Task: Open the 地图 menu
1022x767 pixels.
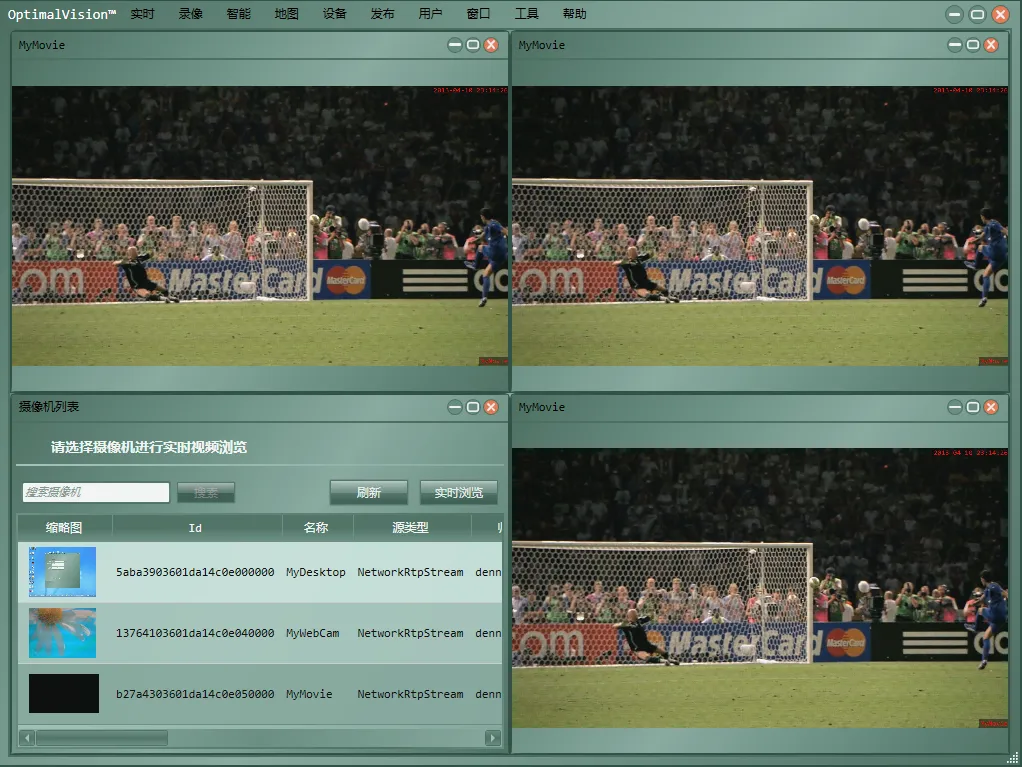Action: coord(286,14)
